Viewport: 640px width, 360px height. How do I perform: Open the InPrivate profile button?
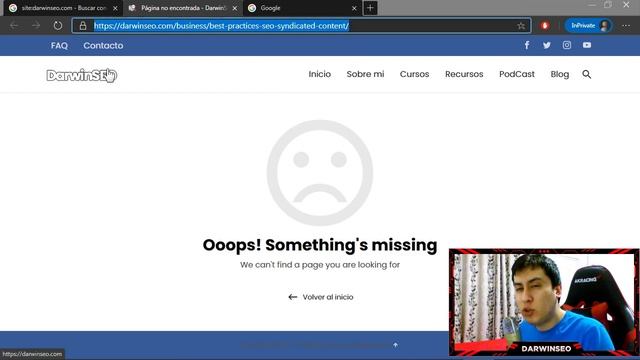click(x=588, y=26)
